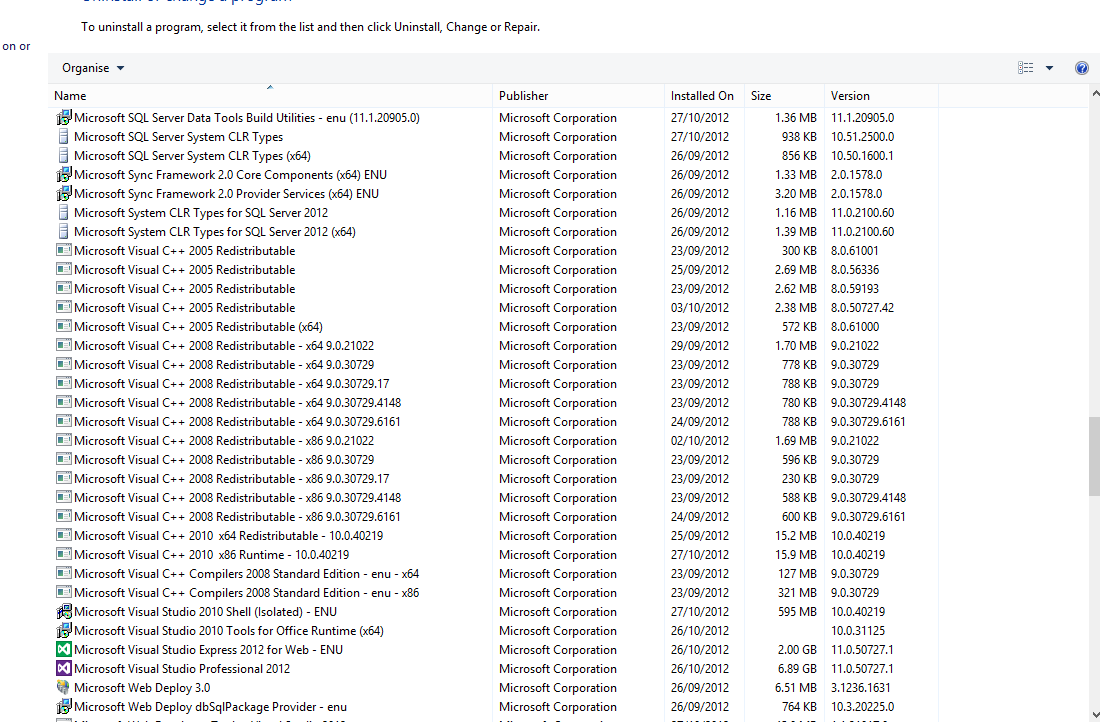
Task: Click icon of Visual C++ 2005 Redistributable 8.0.61001
Action: (x=64, y=250)
